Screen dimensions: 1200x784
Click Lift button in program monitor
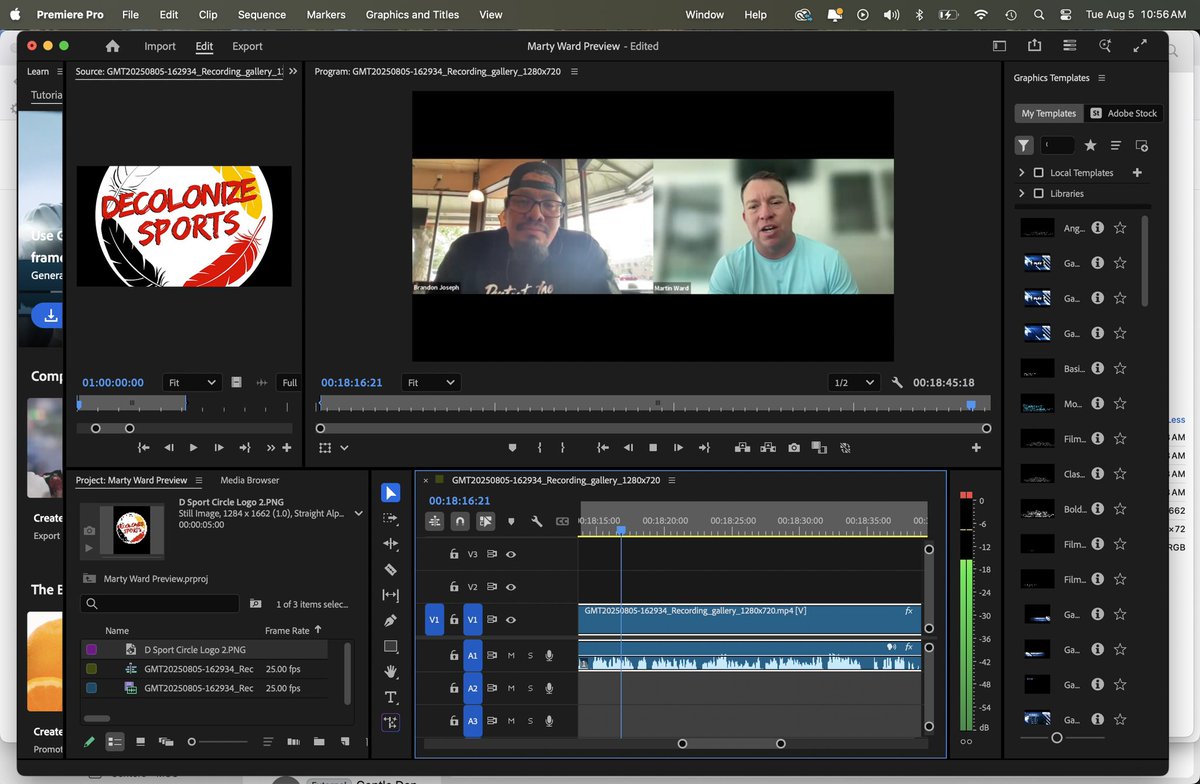743,448
